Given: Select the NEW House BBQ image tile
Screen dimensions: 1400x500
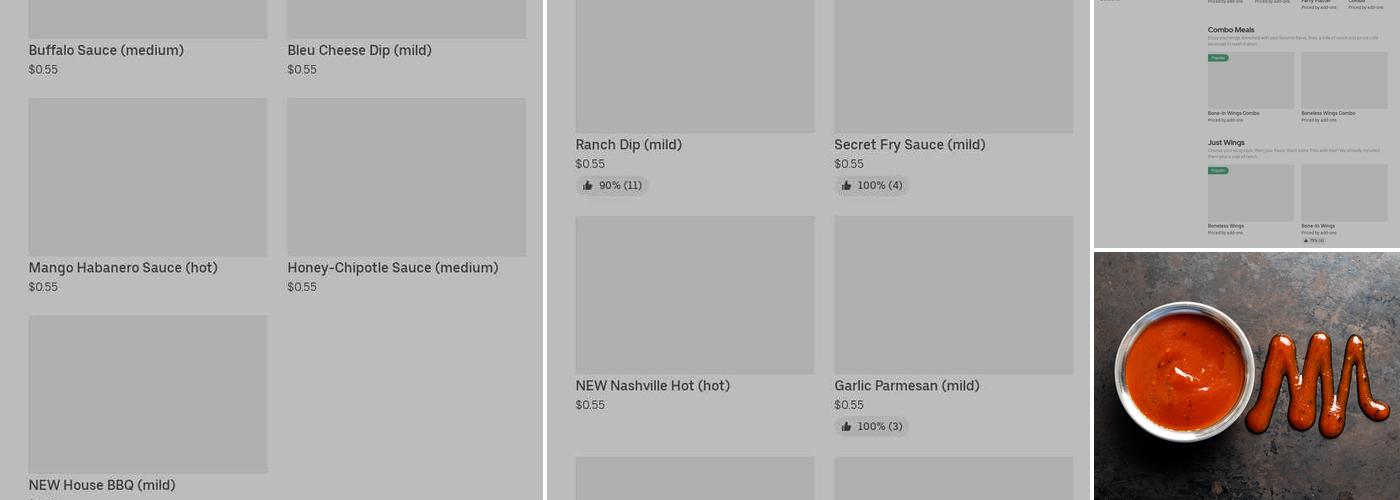Looking at the screenshot, I should click(148, 394).
